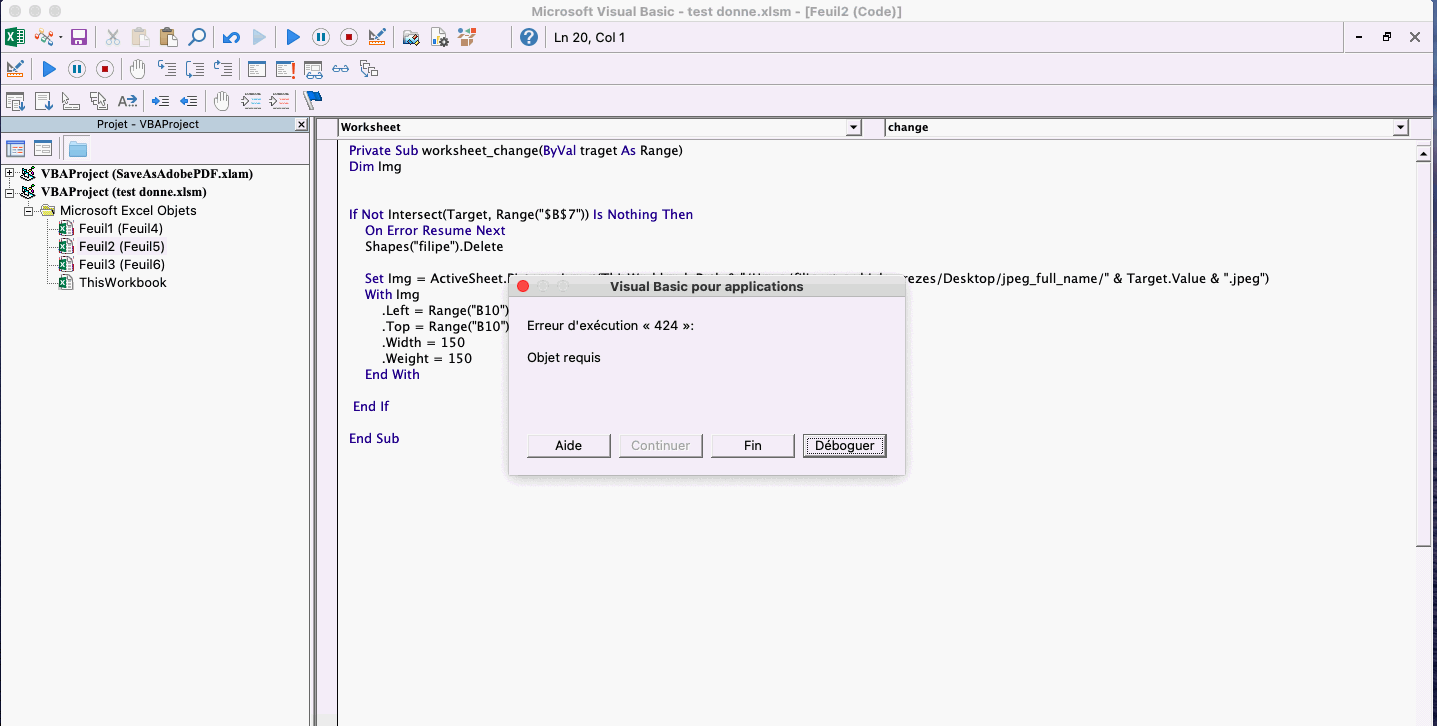Open the Immediate Window icon
Viewport: 1437px width, 726px height.
pos(285,69)
